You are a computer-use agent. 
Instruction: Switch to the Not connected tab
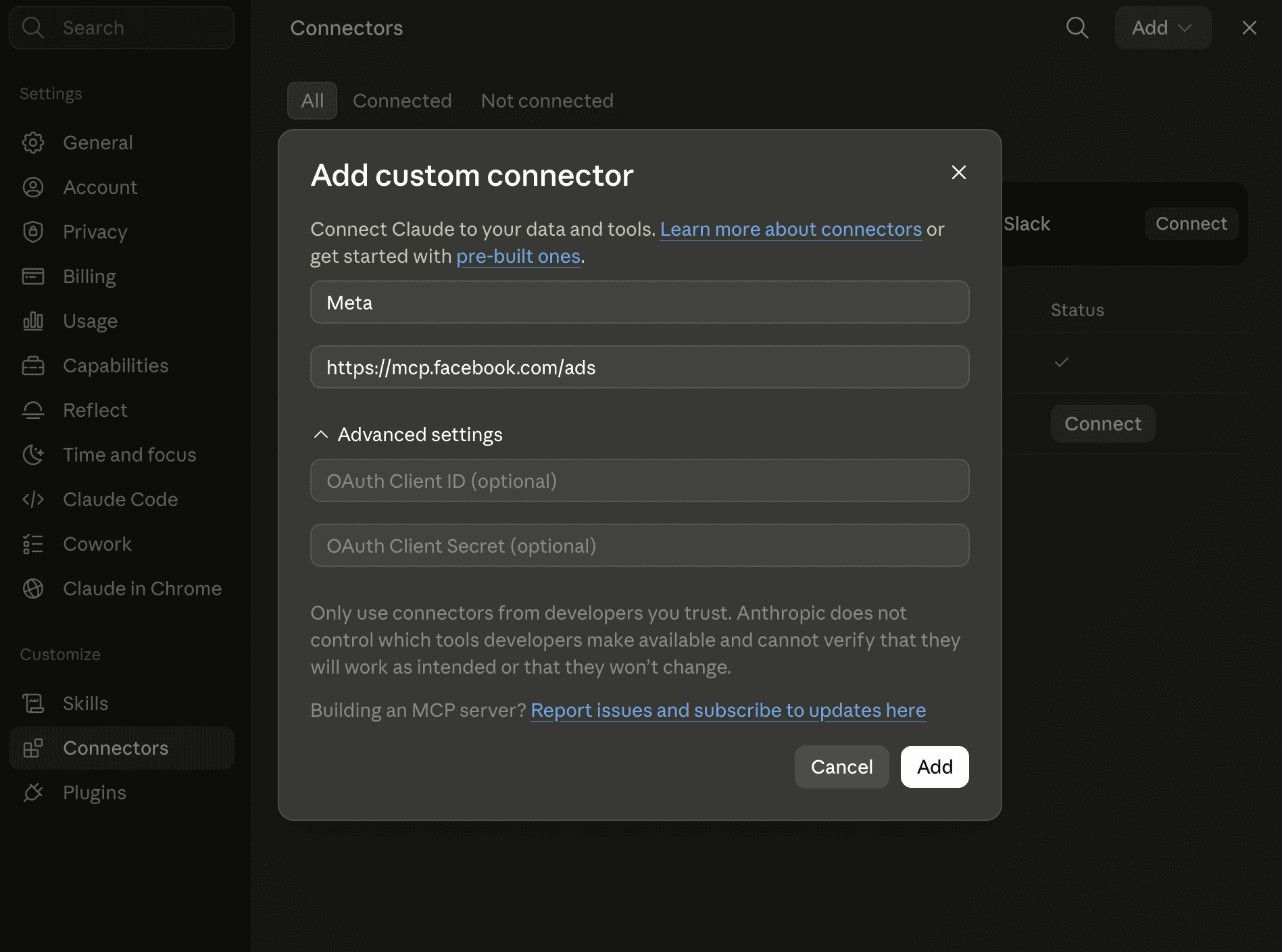[547, 101]
